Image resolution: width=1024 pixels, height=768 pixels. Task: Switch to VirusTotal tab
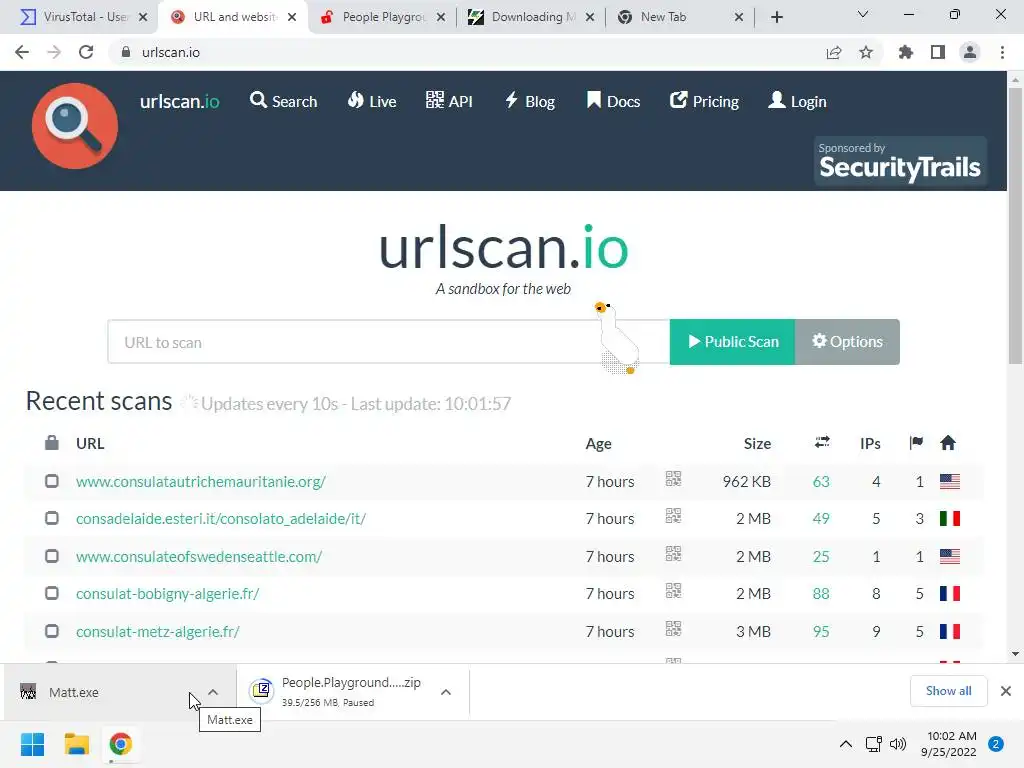click(x=78, y=17)
